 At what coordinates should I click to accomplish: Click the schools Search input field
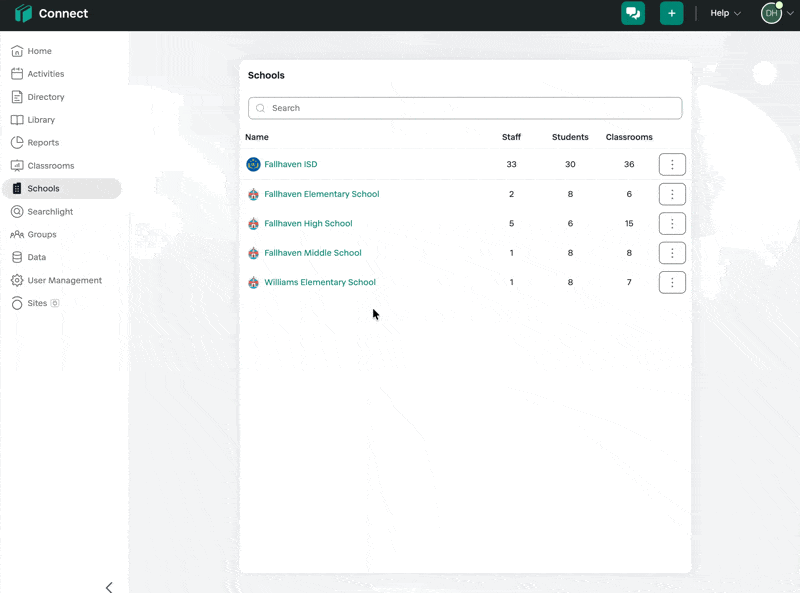pos(465,108)
